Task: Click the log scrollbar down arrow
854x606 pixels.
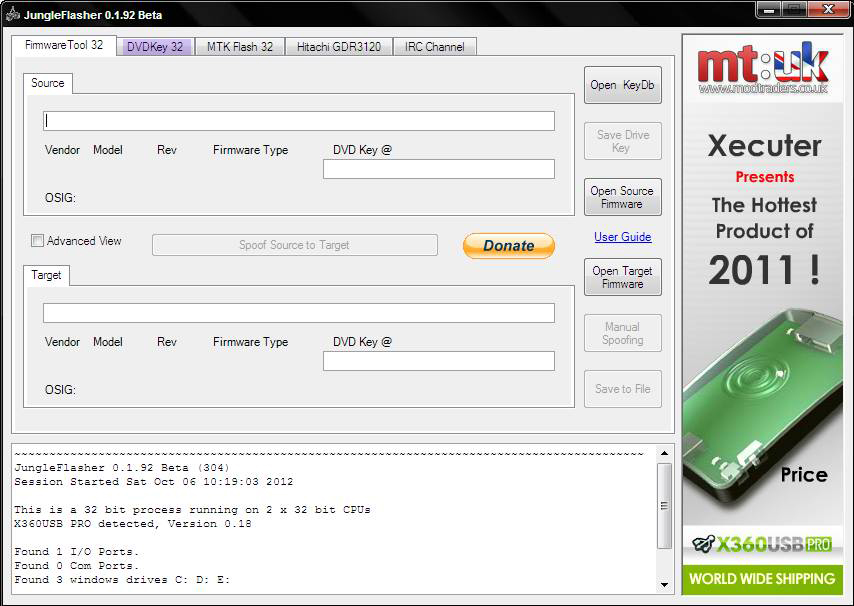Action: (664, 585)
